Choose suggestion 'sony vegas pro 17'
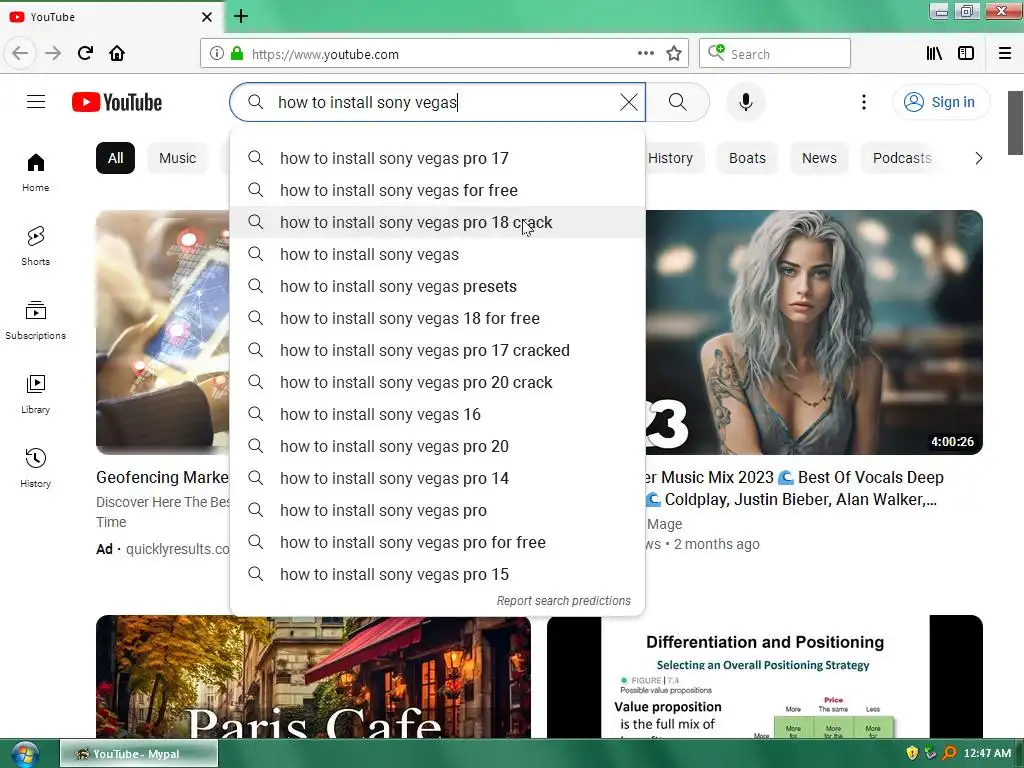The height and width of the screenshot is (768, 1024). [x=438, y=158]
